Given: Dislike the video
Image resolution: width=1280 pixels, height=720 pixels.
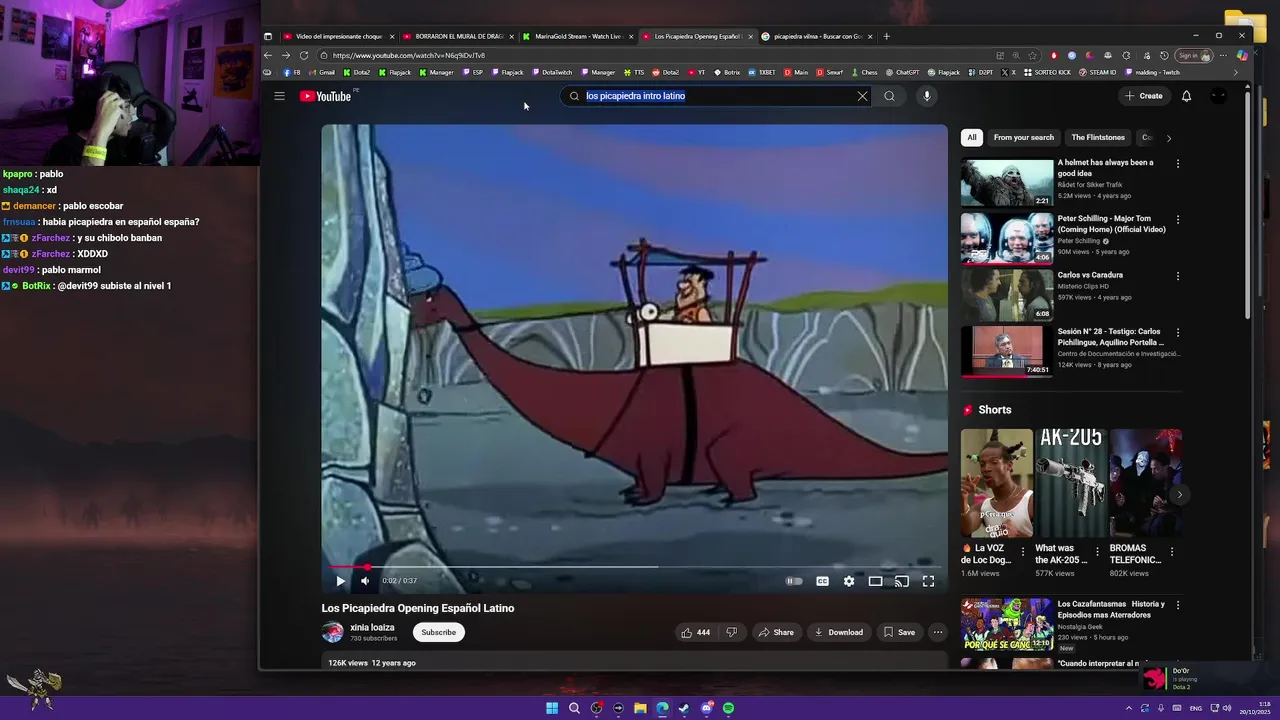Looking at the screenshot, I should [x=731, y=632].
